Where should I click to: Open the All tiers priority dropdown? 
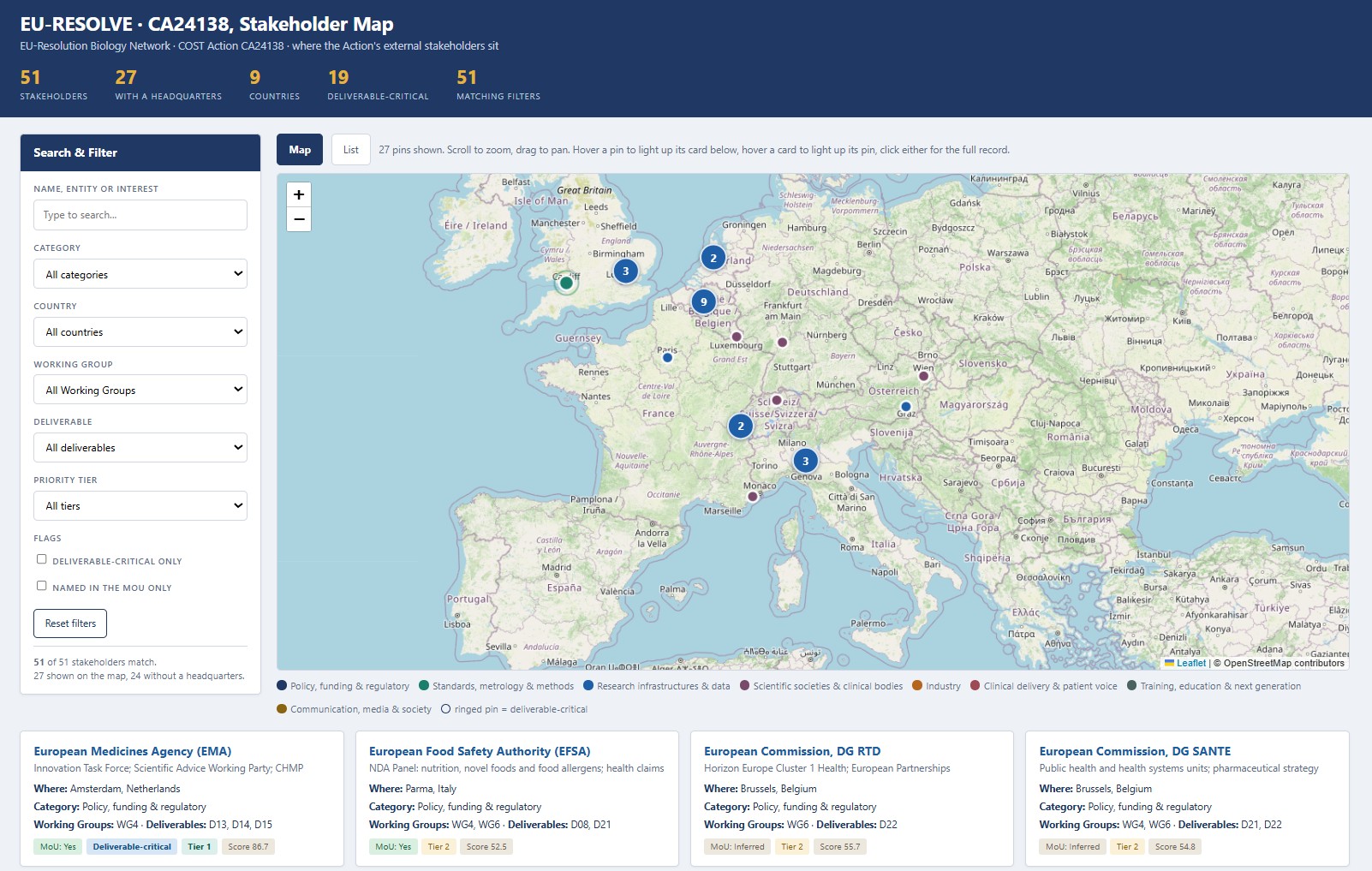coord(140,506)
